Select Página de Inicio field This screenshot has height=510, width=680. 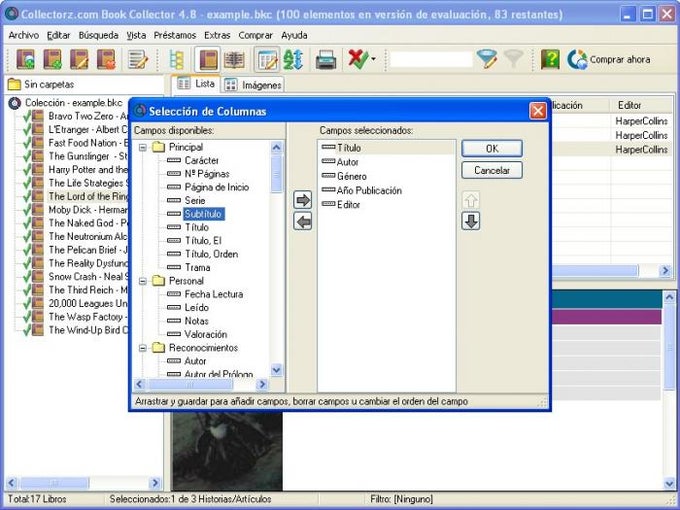click(x=216, y=187)
